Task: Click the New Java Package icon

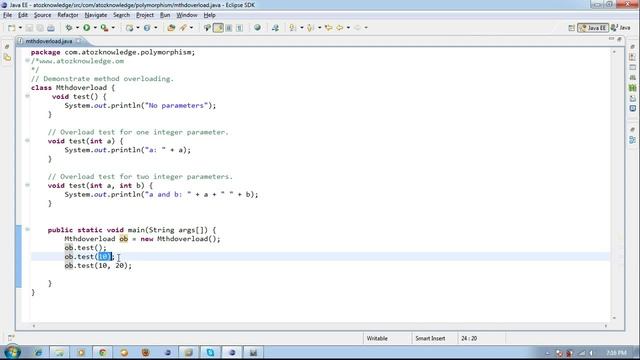Action: (129, 28)
